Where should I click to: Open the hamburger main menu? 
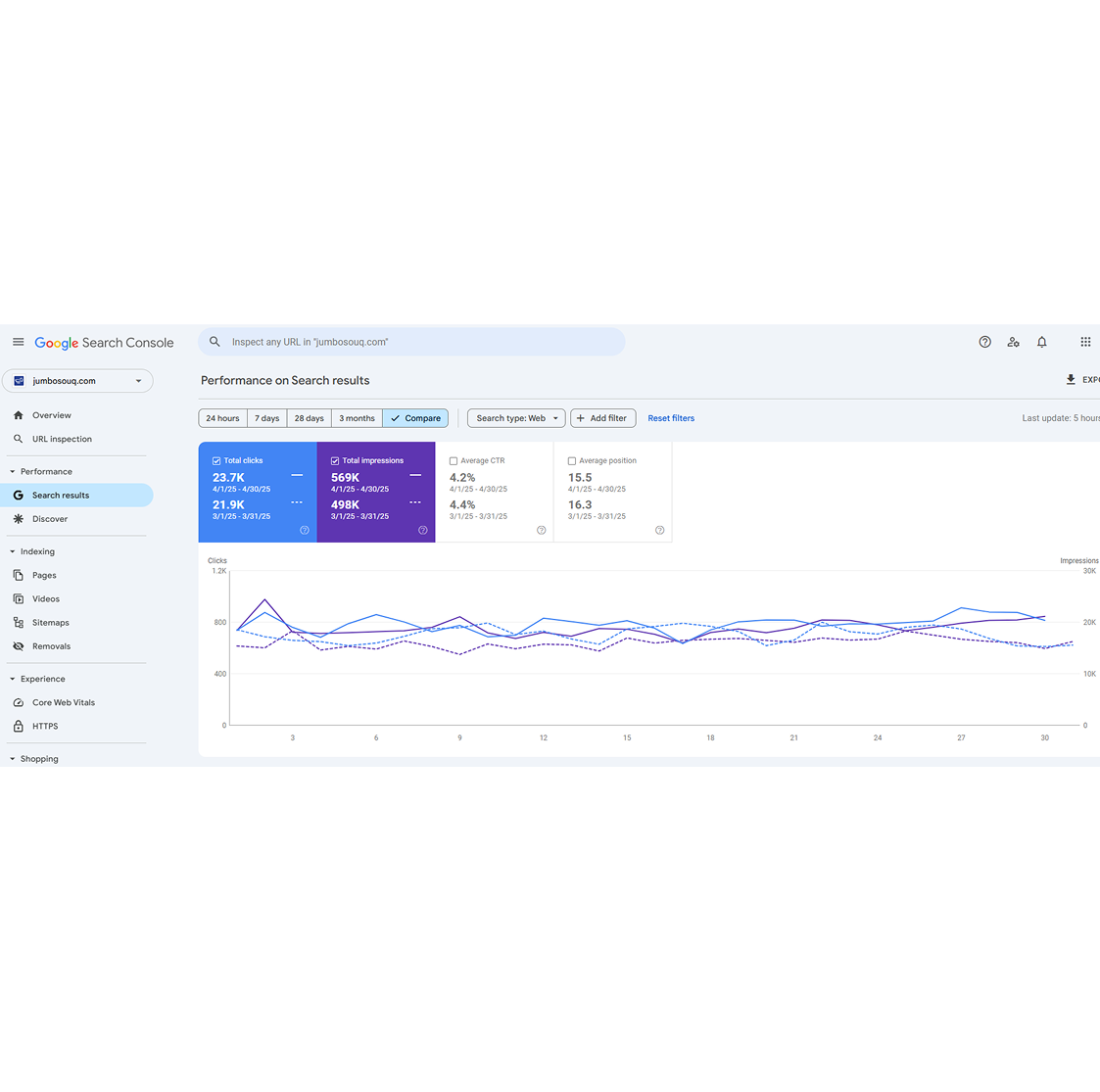(18, 342)
